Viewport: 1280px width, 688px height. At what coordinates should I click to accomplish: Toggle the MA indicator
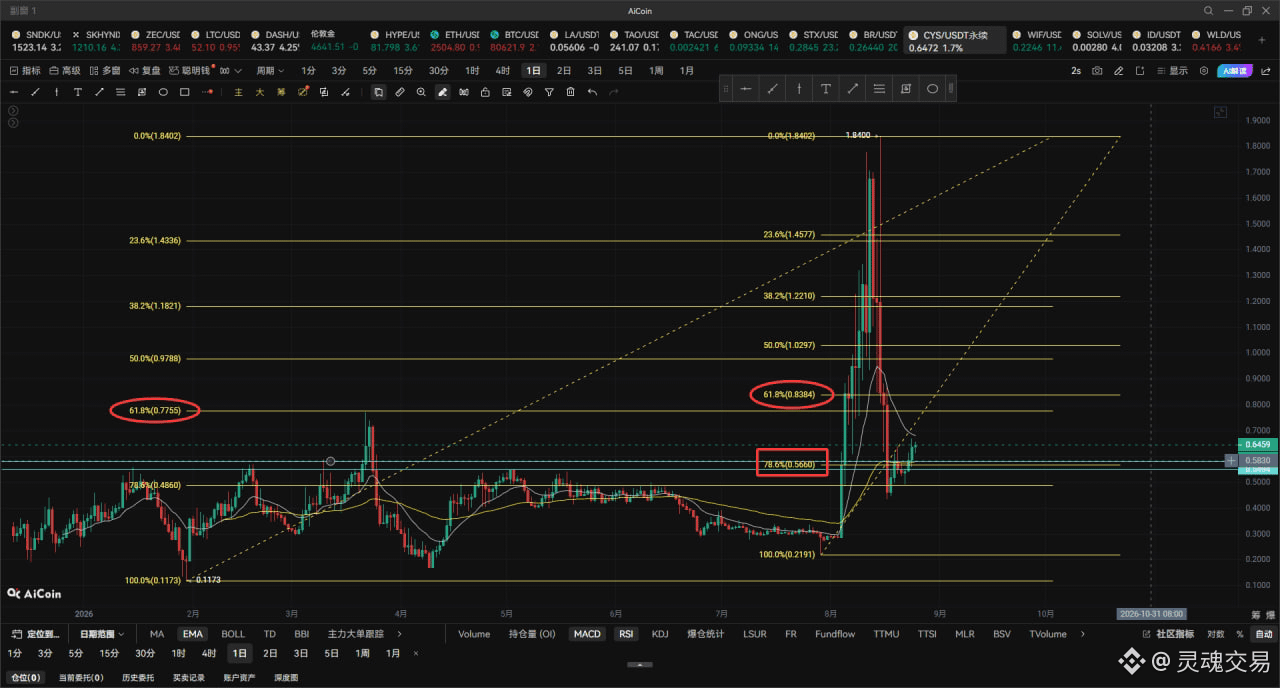tap(157, 634)
